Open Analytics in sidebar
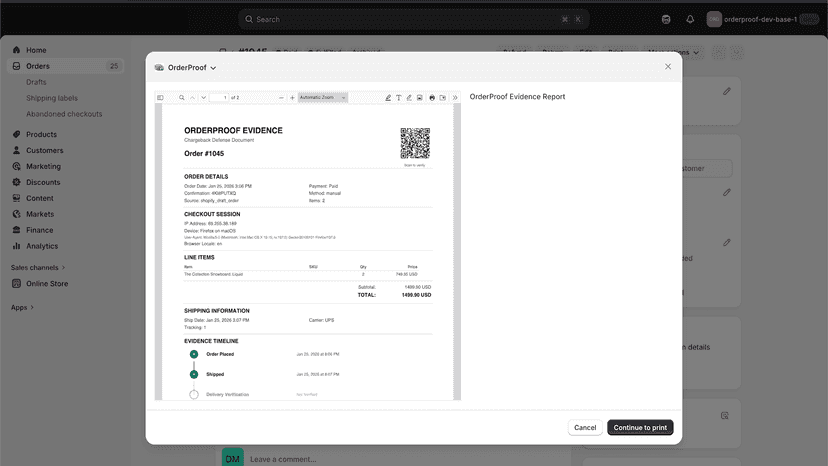 [42, 246]
